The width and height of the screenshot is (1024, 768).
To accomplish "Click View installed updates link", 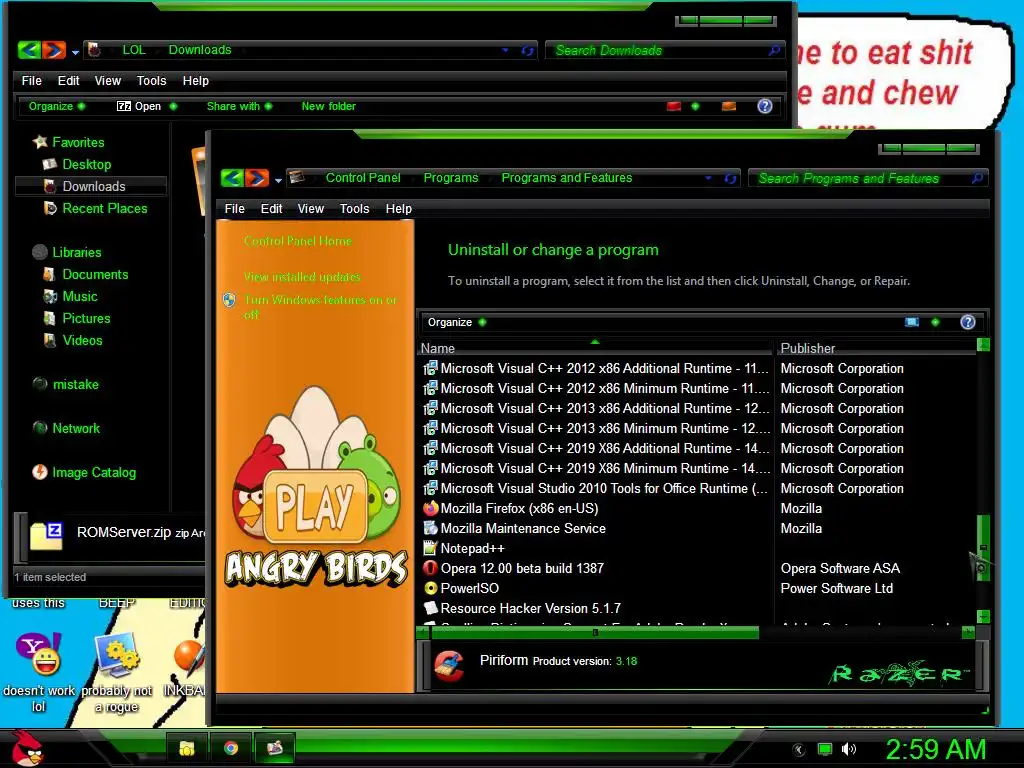I will point(302,277).
